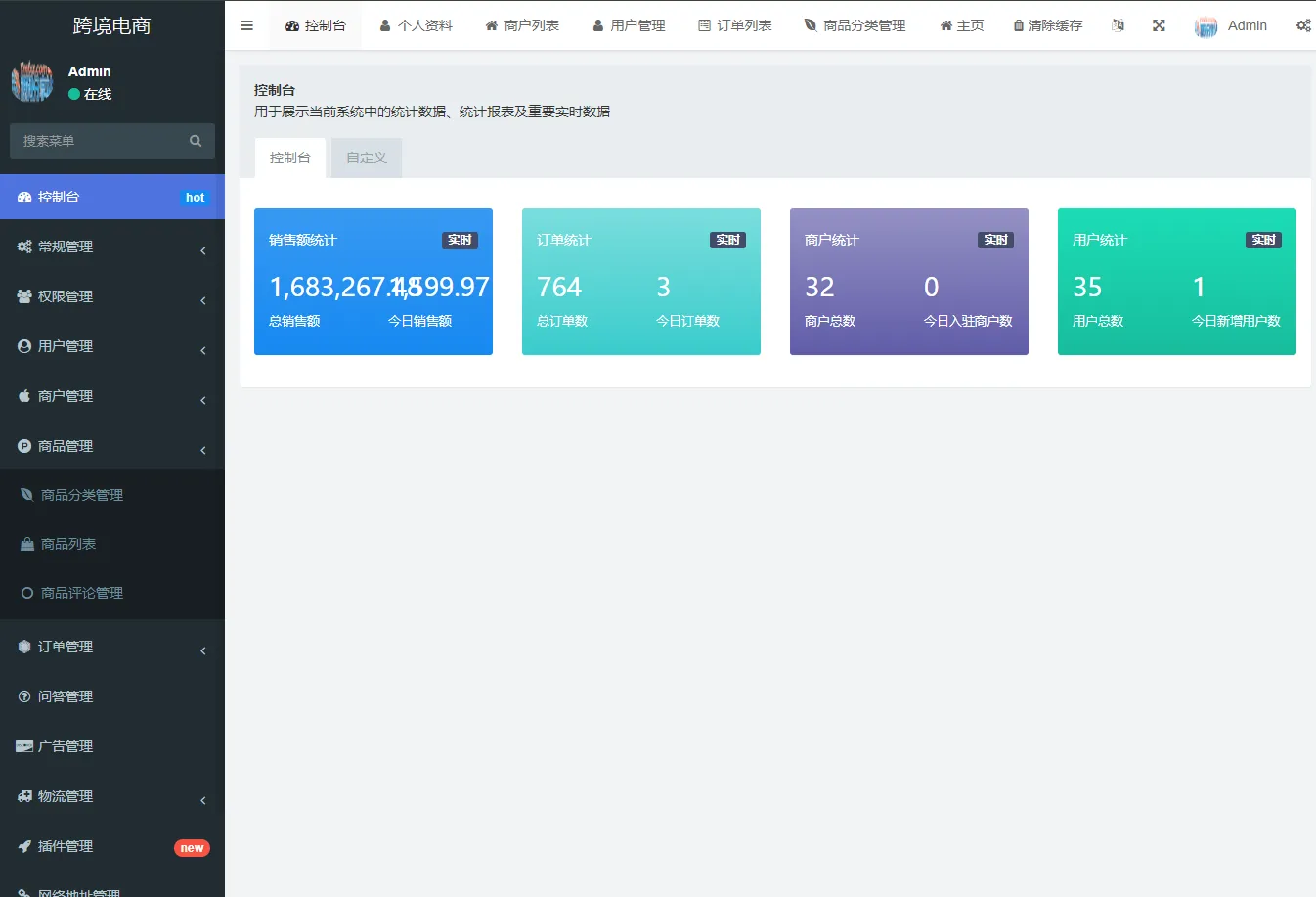Click the 实时 badge on 销售额统计 card
Screen dimensions: 1316x897
click(x=460, y=240)
